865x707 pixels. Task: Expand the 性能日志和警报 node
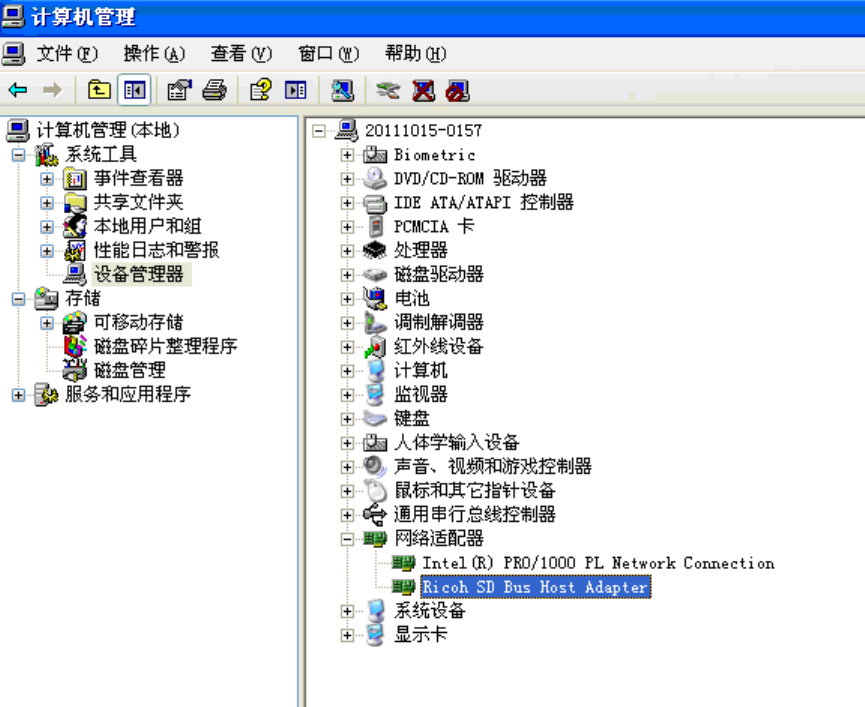(x=47, y=251)
